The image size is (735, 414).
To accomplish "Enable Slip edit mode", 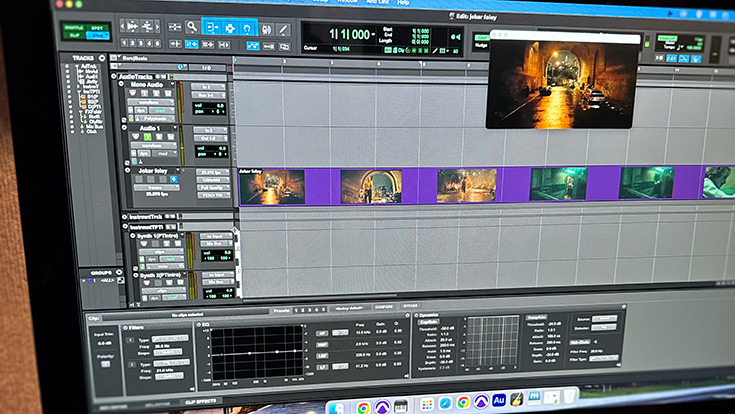I will coord(74,36).
